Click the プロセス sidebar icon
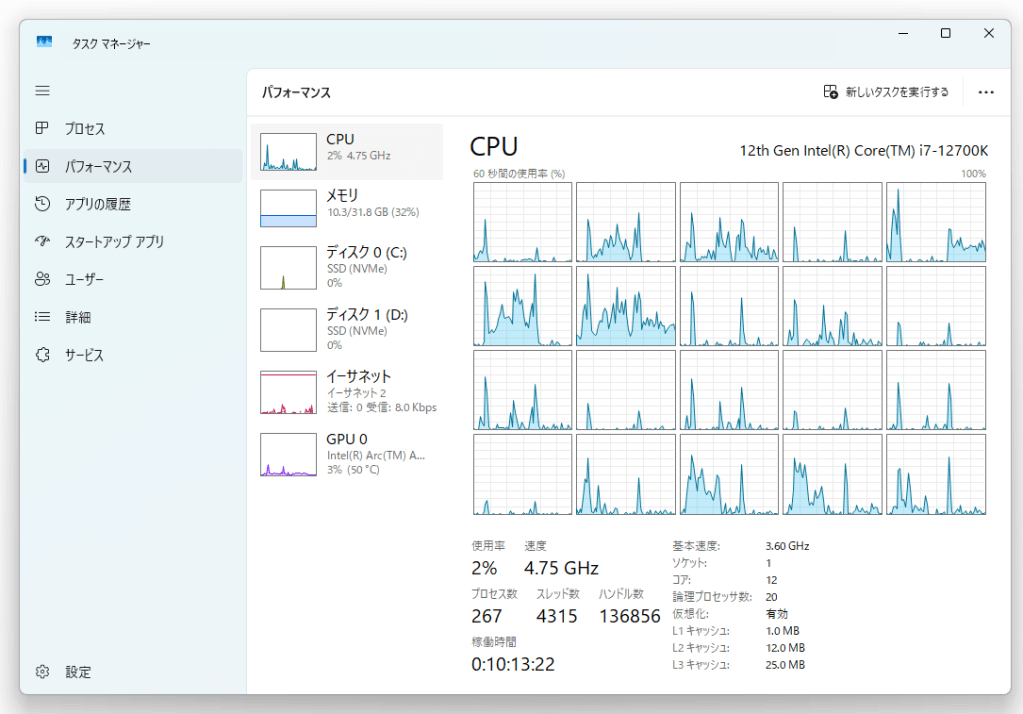The image size is (1023, 714). point(42,128)
